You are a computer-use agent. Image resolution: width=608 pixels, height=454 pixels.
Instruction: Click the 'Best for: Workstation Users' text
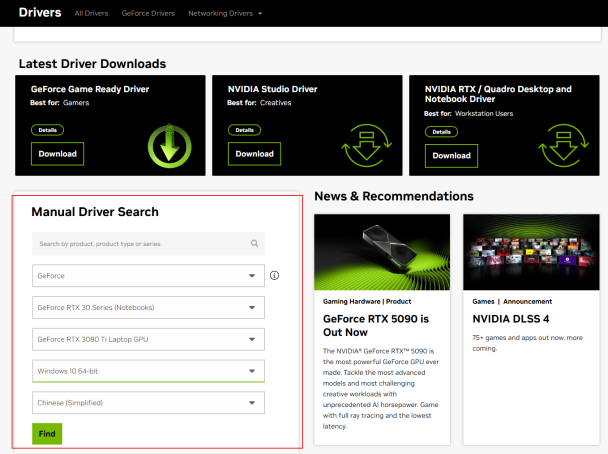click(468, 114)
